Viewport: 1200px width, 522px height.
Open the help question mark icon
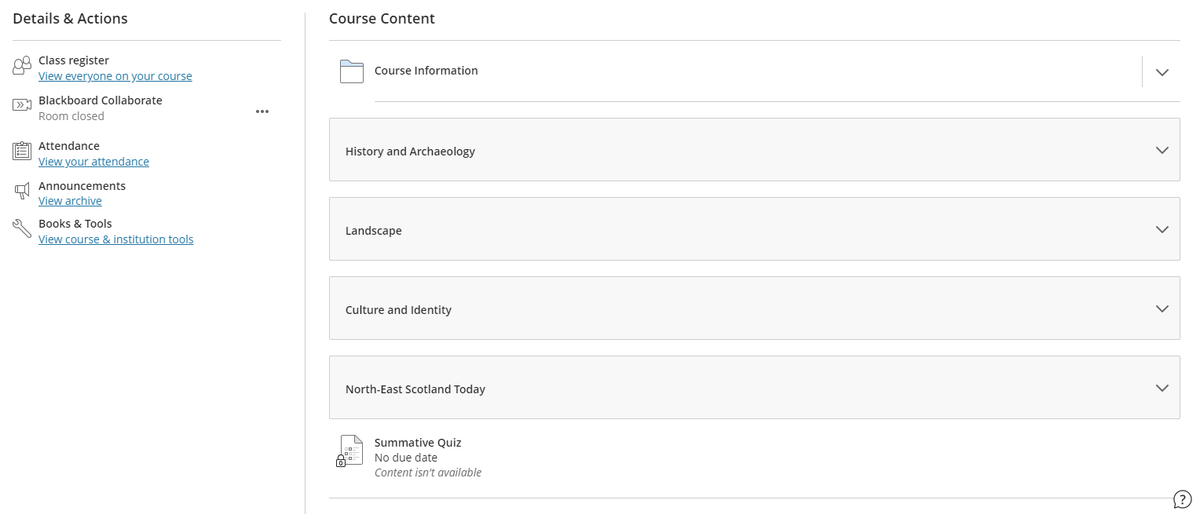coord(1181,500)
